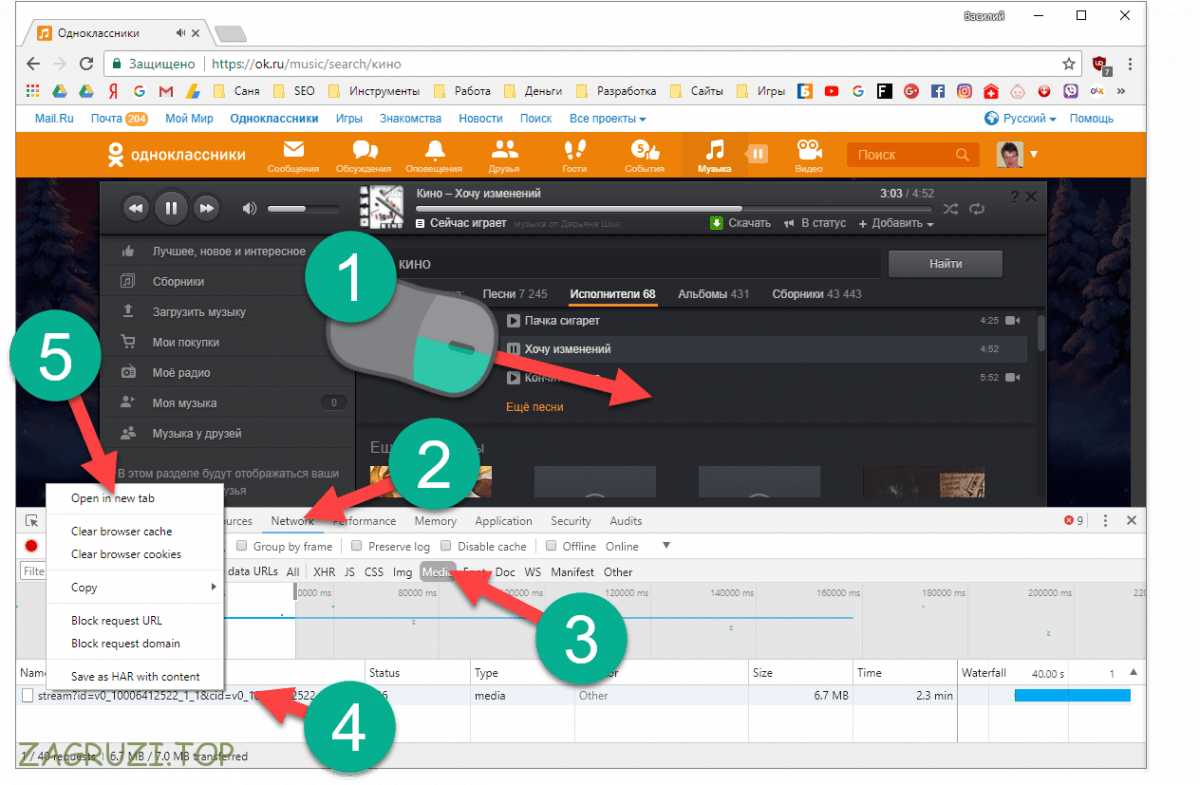
Task: Open Моя музыка in sidebar
Action: point(184,403)
